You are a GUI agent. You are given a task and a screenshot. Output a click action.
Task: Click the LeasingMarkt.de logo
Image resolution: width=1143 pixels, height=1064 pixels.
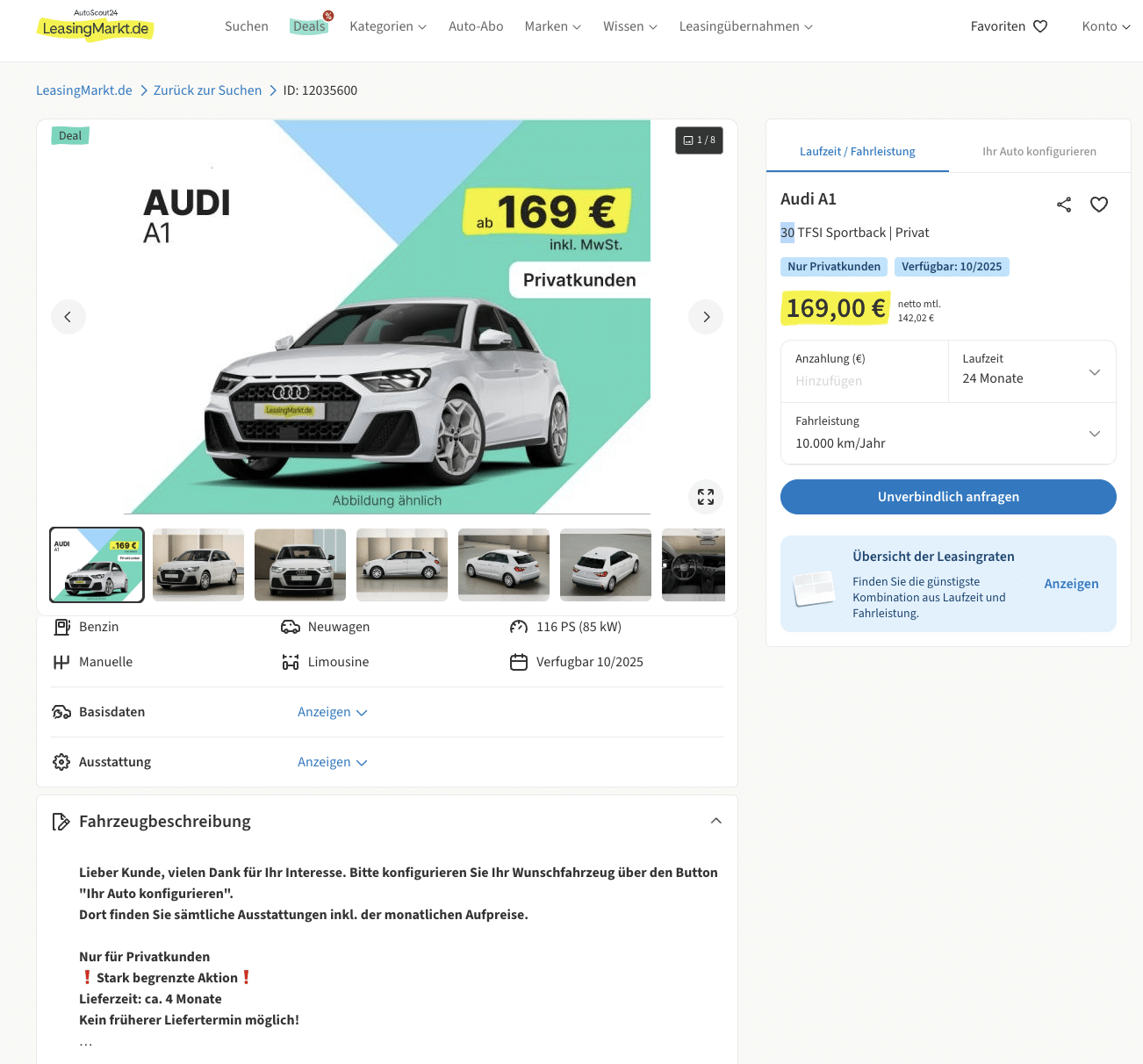tap(96, 25)
